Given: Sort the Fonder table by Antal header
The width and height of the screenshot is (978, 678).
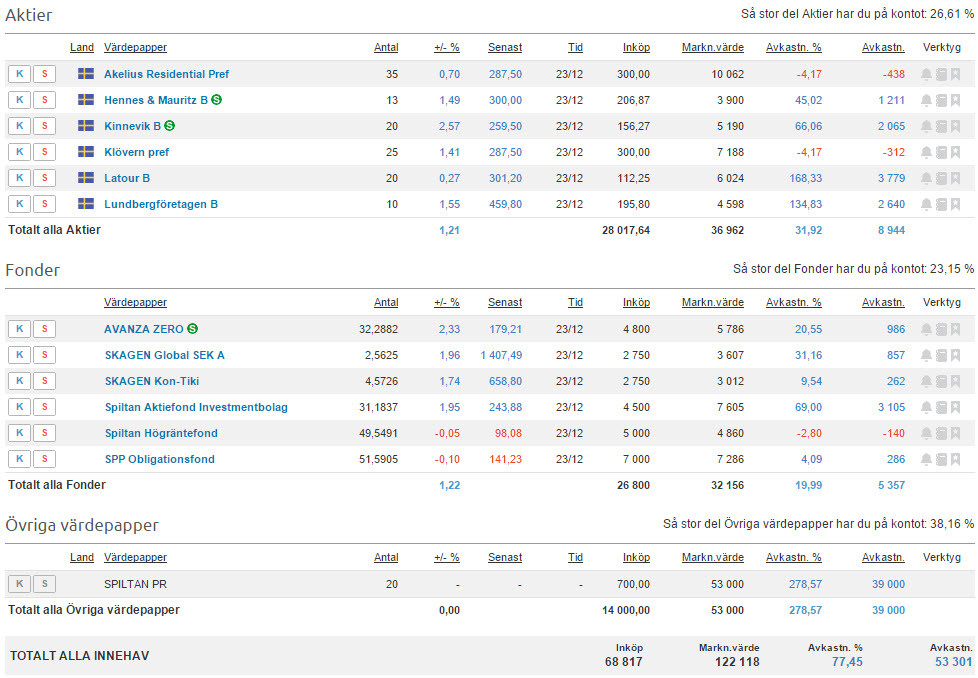Looking at the screenshot, I should [x=385, y=303].
